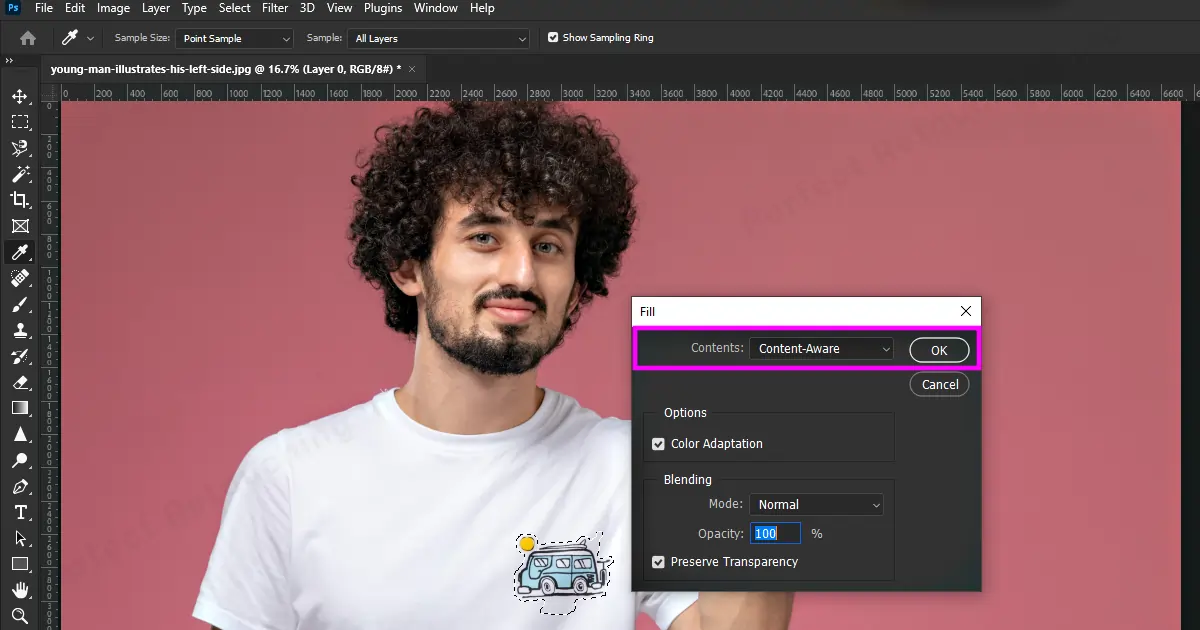The height and width of the screenshot is (630, 1200).
Task: Pick the Crop tool
Action: coord(19,200)
